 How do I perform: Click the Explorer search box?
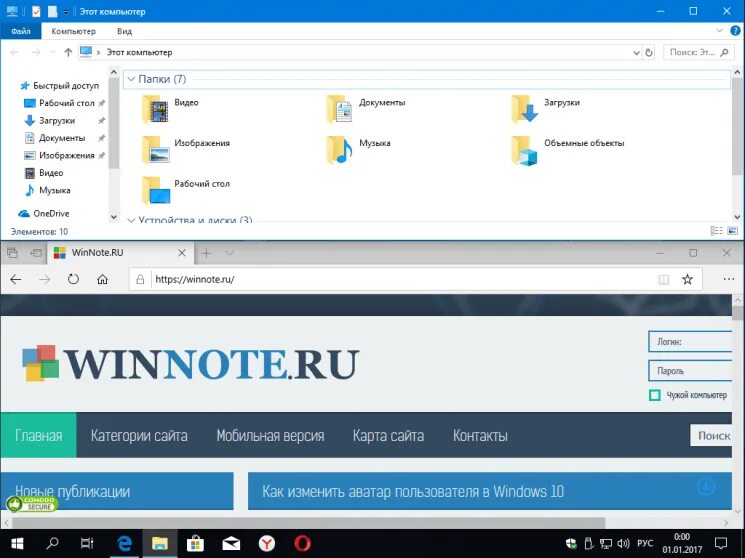coord(697,52)
